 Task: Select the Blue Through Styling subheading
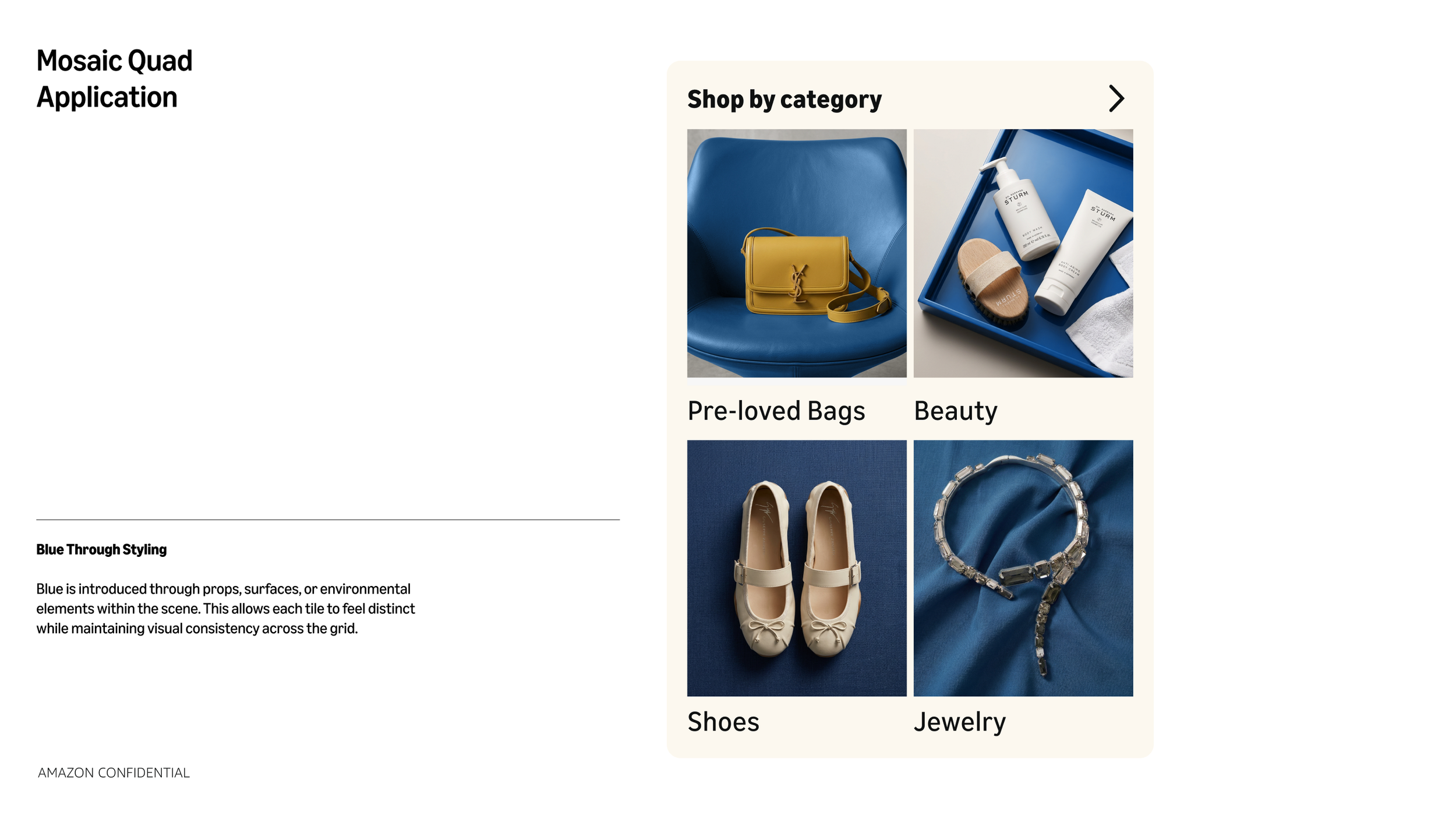[x=101, y=549]
